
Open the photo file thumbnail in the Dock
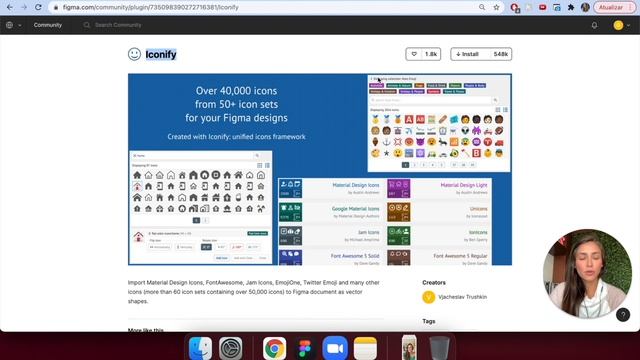[409, 347]
